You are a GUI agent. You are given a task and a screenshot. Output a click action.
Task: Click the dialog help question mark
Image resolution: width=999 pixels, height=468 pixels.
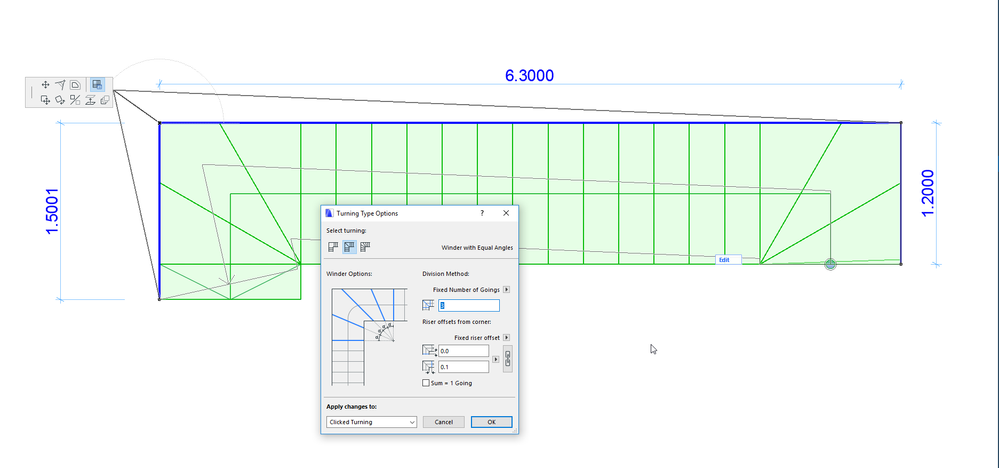pyautogui.click(x=481, y=213)
